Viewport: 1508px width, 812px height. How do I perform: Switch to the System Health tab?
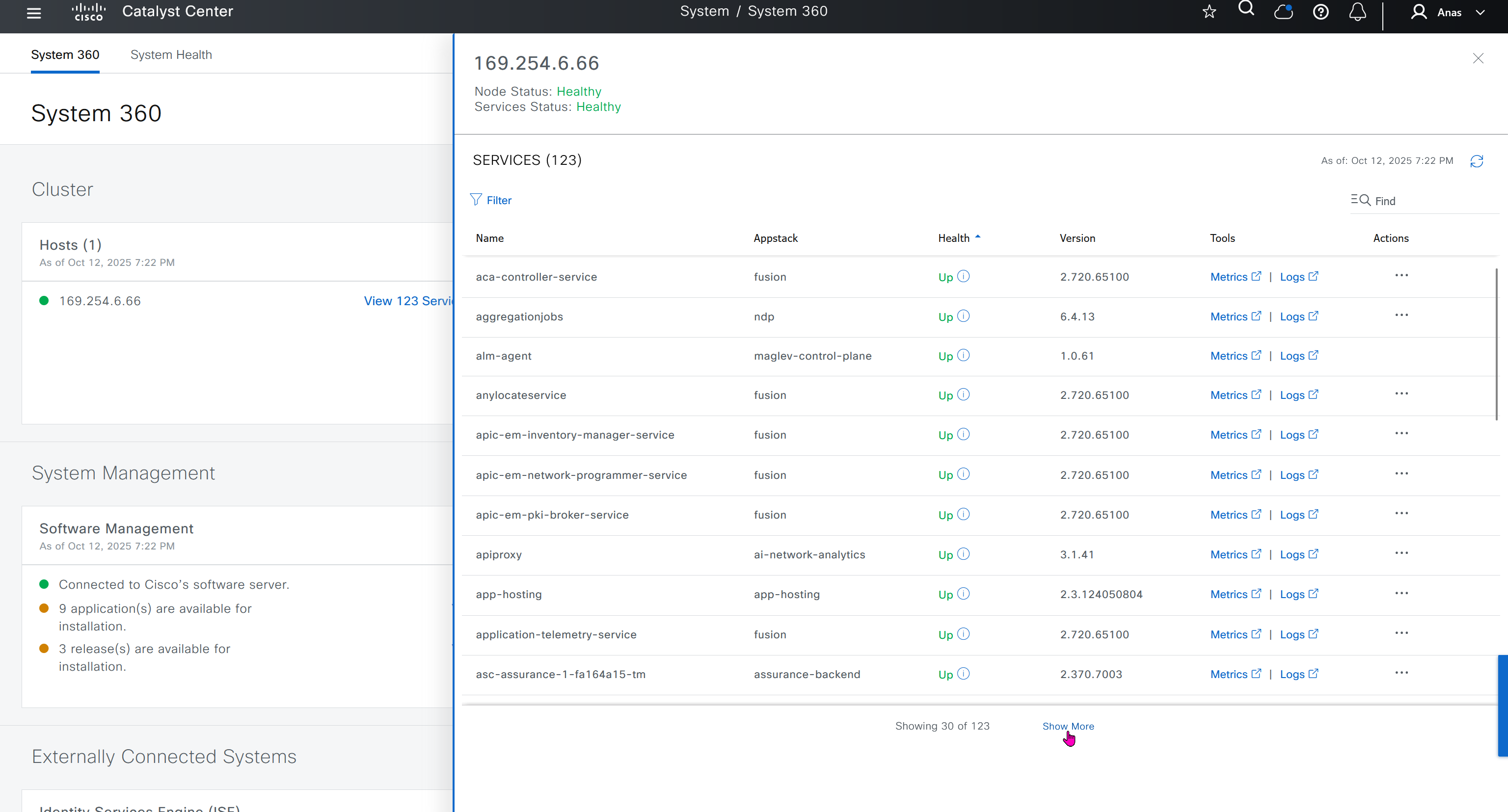tap(171, 54)
